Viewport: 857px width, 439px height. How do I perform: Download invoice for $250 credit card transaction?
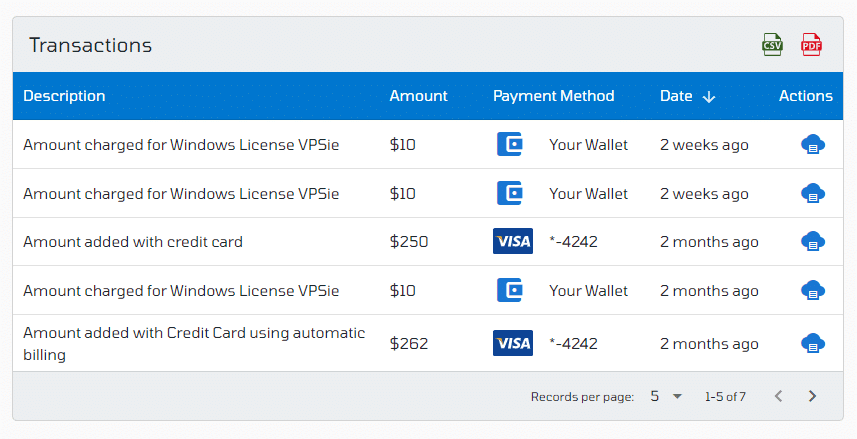813,241
